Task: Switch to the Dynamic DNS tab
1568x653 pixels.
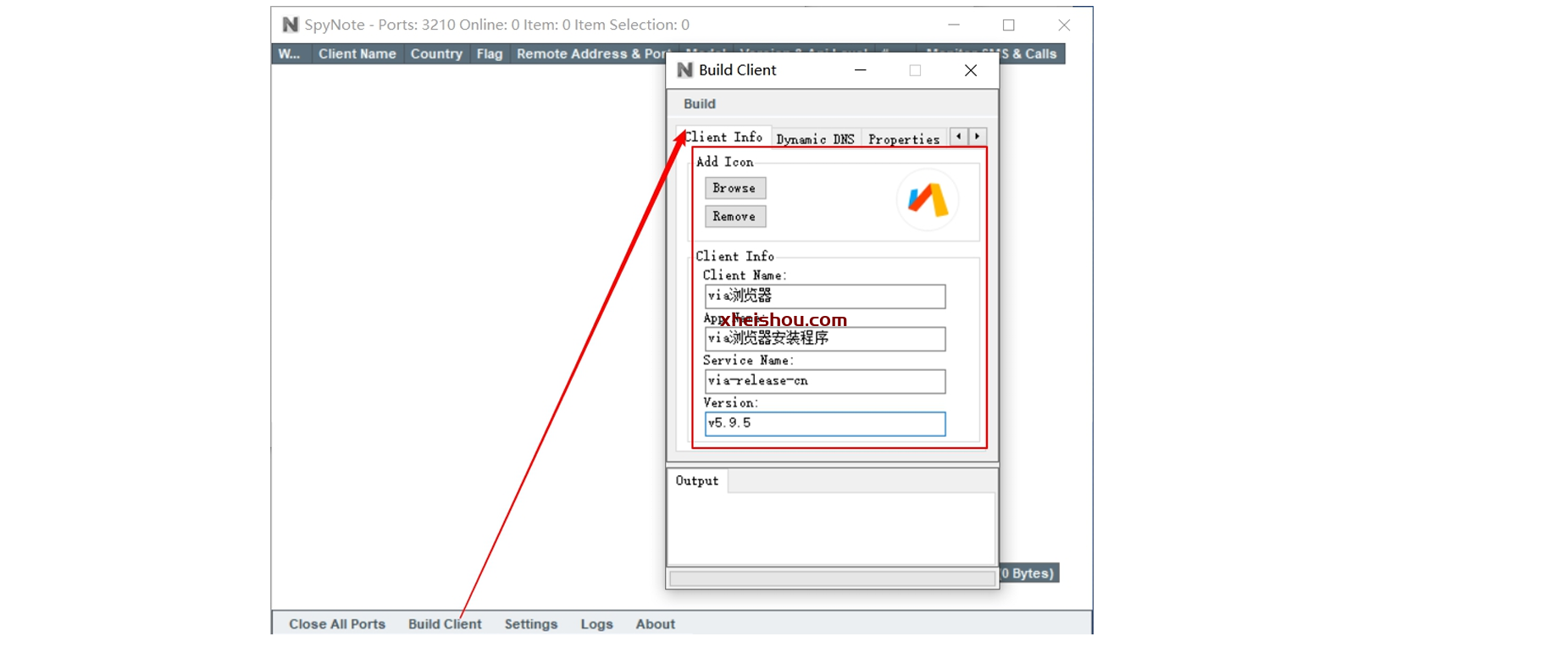Action: [x=816, y=139]
